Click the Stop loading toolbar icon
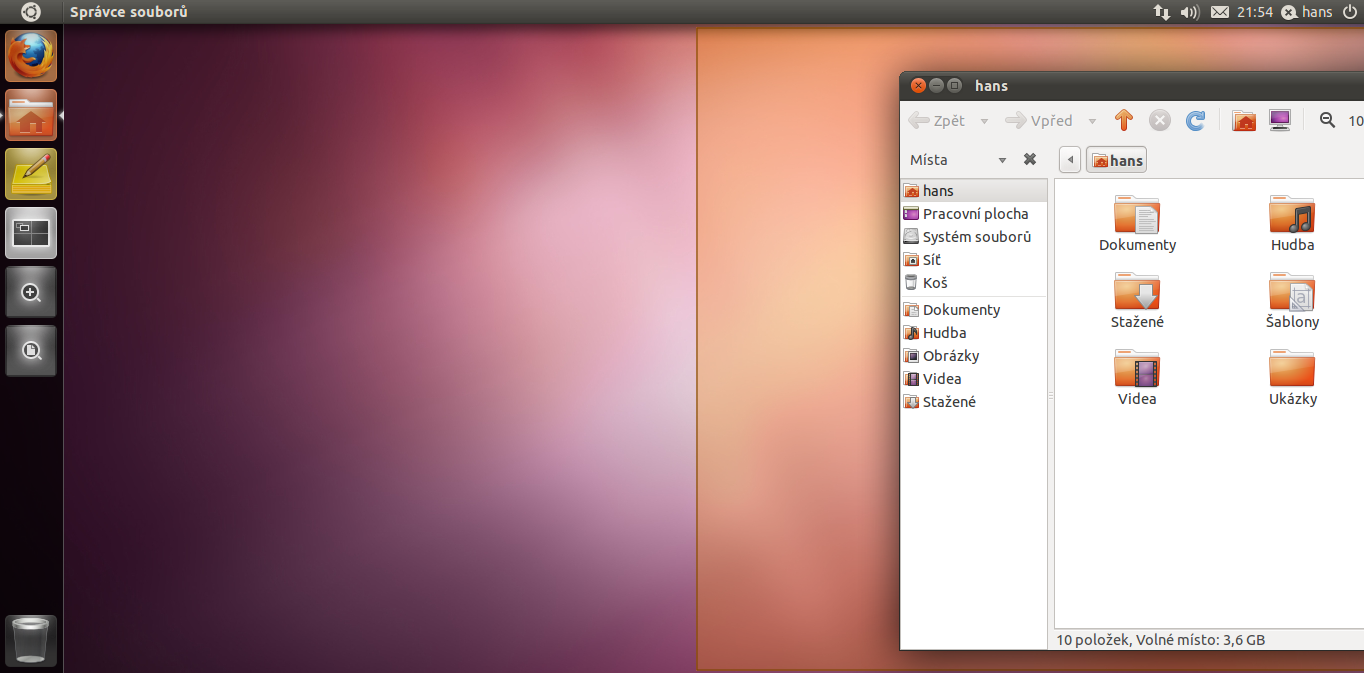 click(1159, 120)
